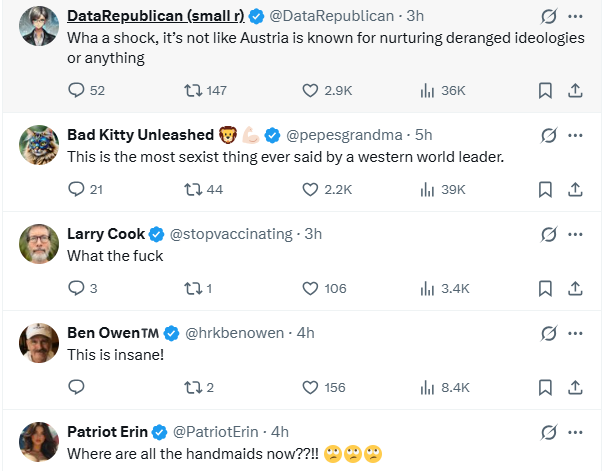The image size is (603, 471).
Task: Bookmark Ben Owen's tweet
Action: 546,387
